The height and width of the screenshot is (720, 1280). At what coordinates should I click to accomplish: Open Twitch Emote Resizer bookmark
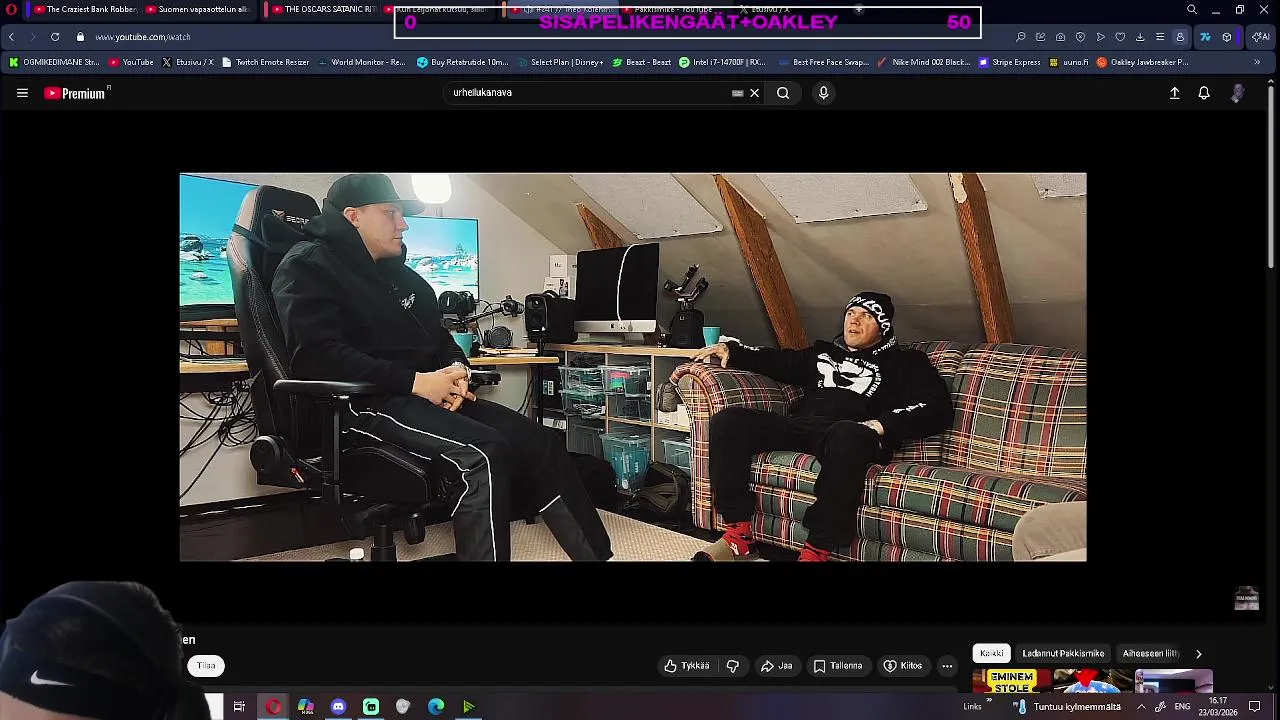pyautogui.click(x=266, y=62)
